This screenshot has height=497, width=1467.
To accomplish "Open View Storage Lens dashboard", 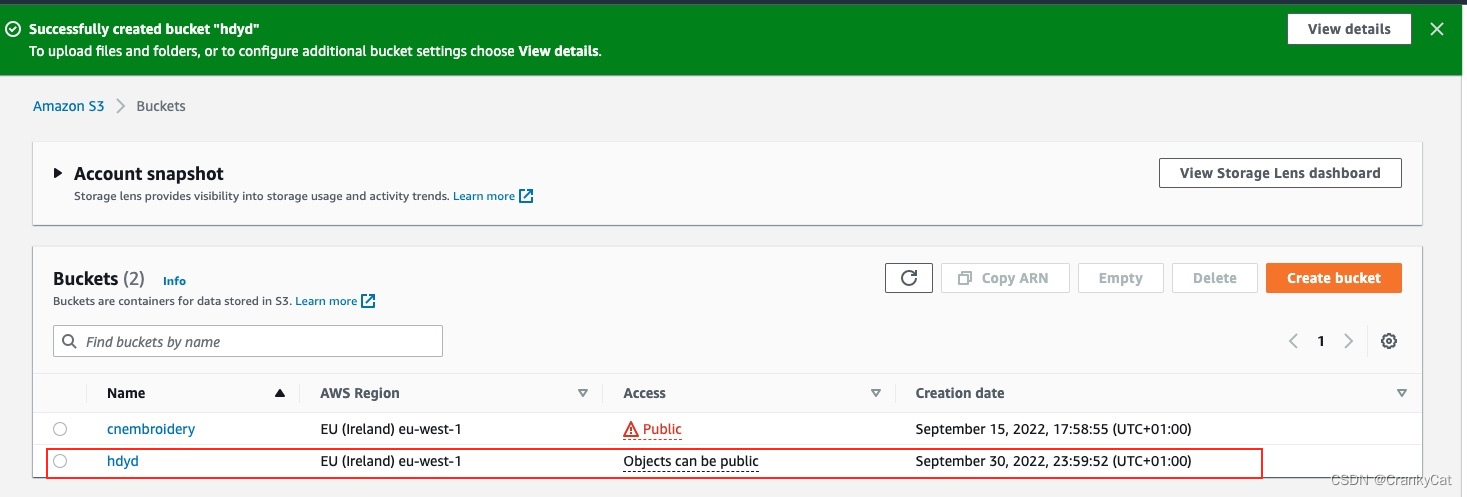I will (1280, 173).
